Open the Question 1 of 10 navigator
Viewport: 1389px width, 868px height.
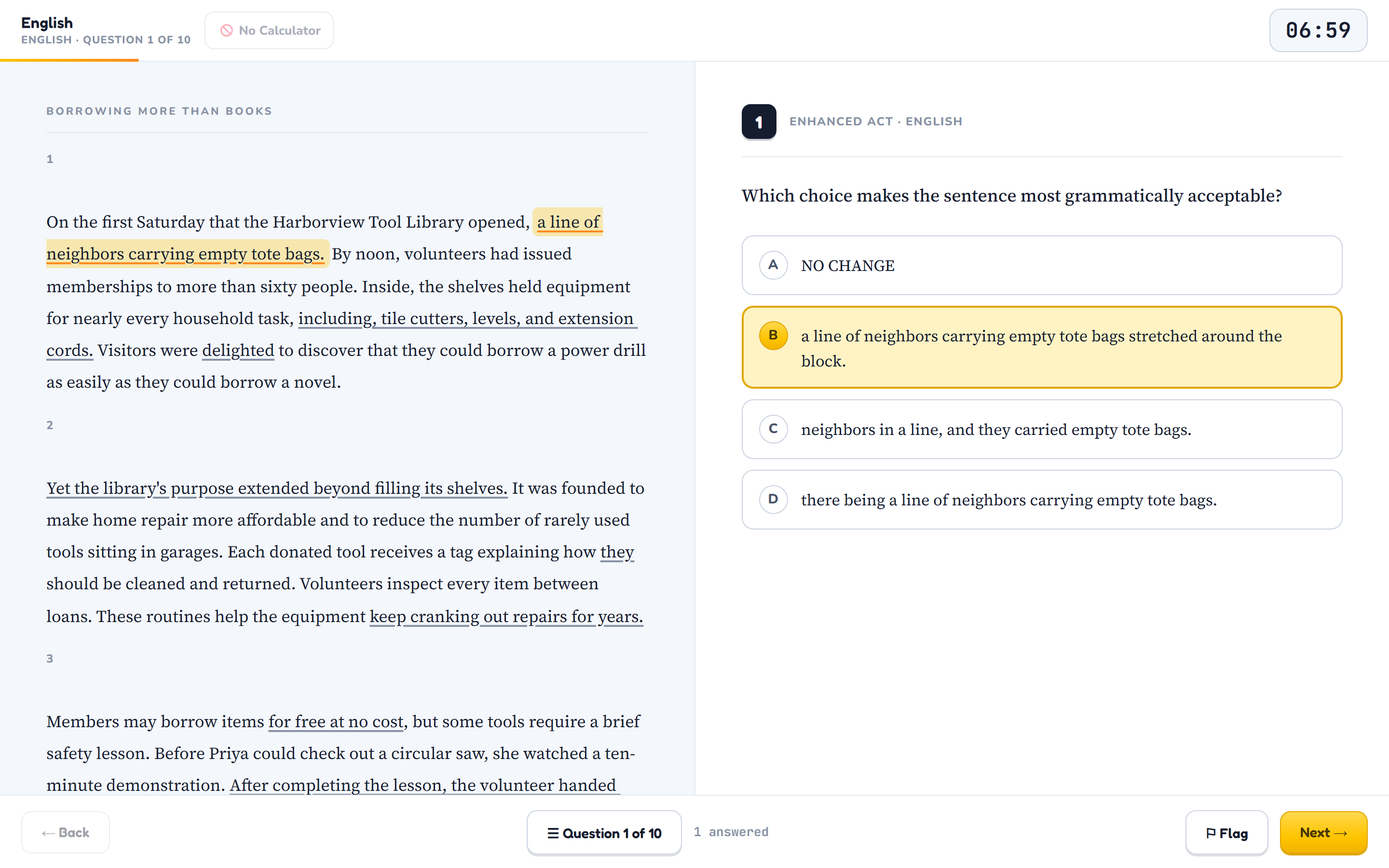(x=604, y=833)
